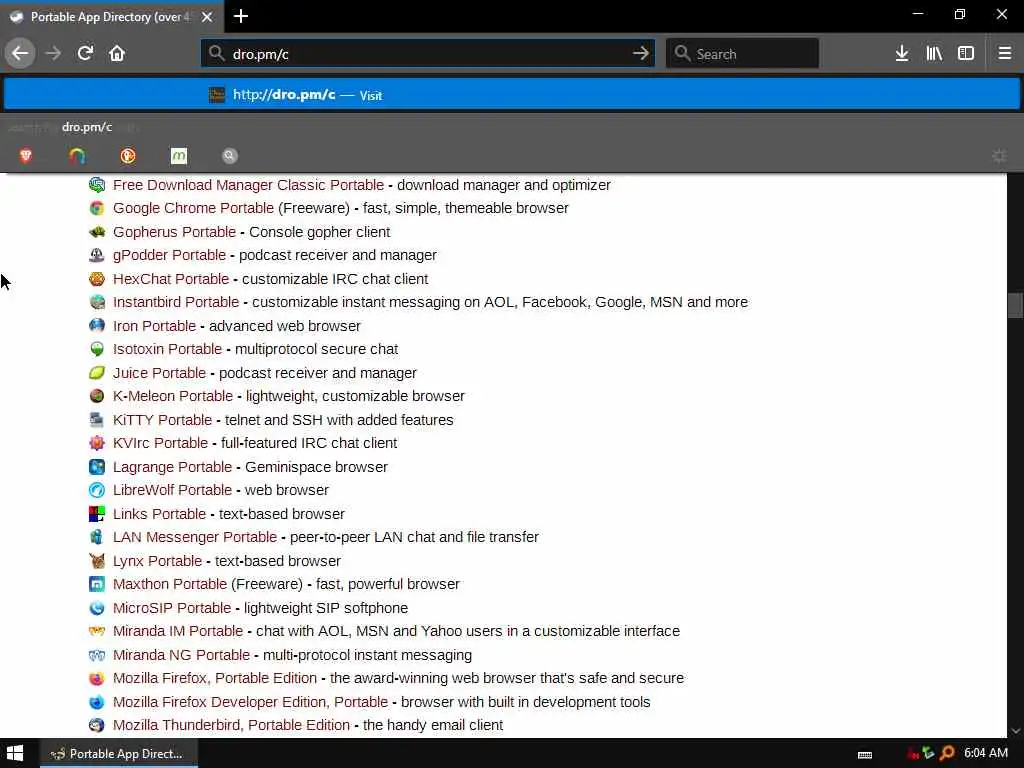Open the Lynx Portable link
1024x768 pixels.
pyautogui.click(x=157, y=561)
